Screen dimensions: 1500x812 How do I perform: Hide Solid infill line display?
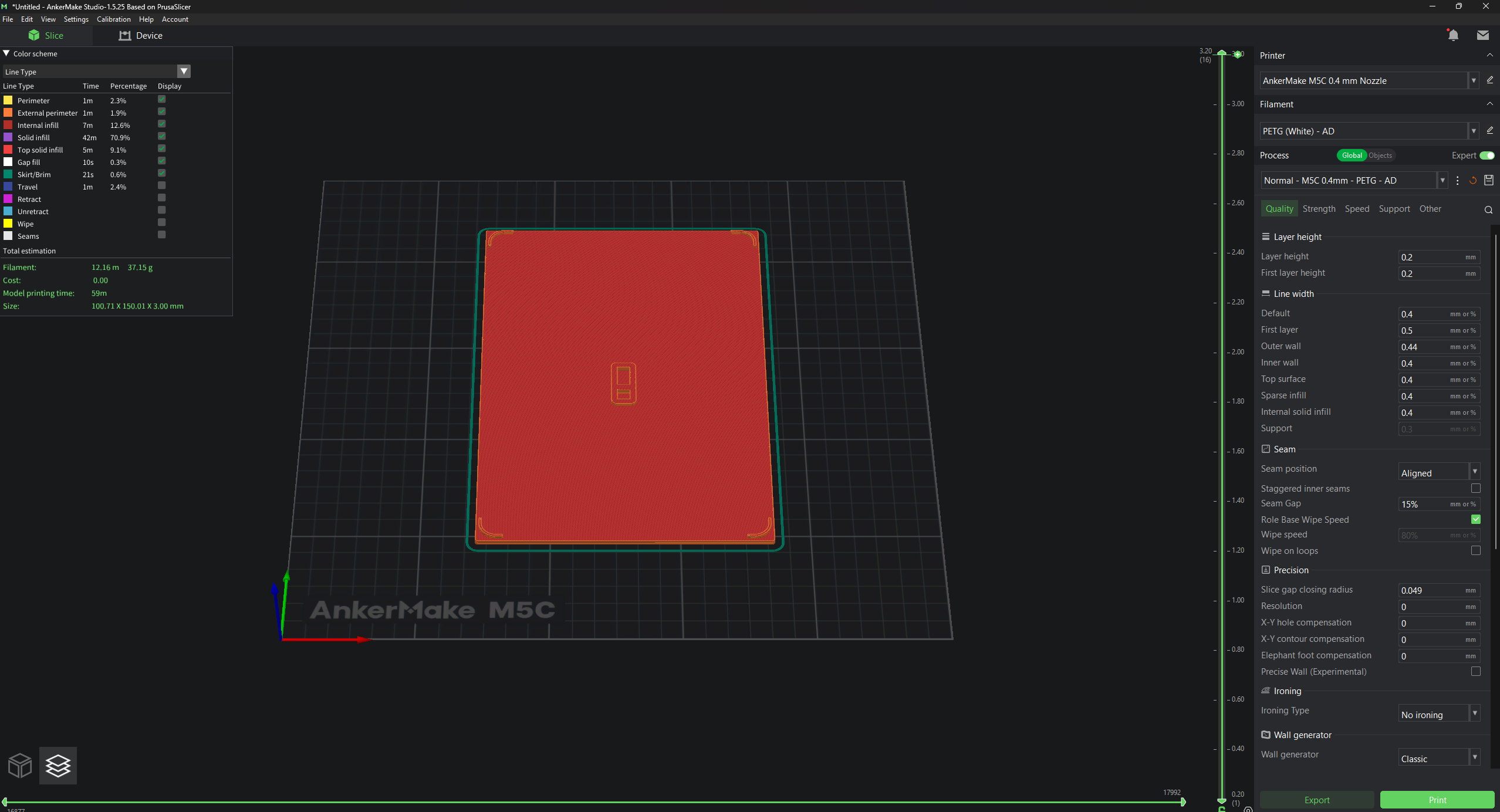point(162,136)
